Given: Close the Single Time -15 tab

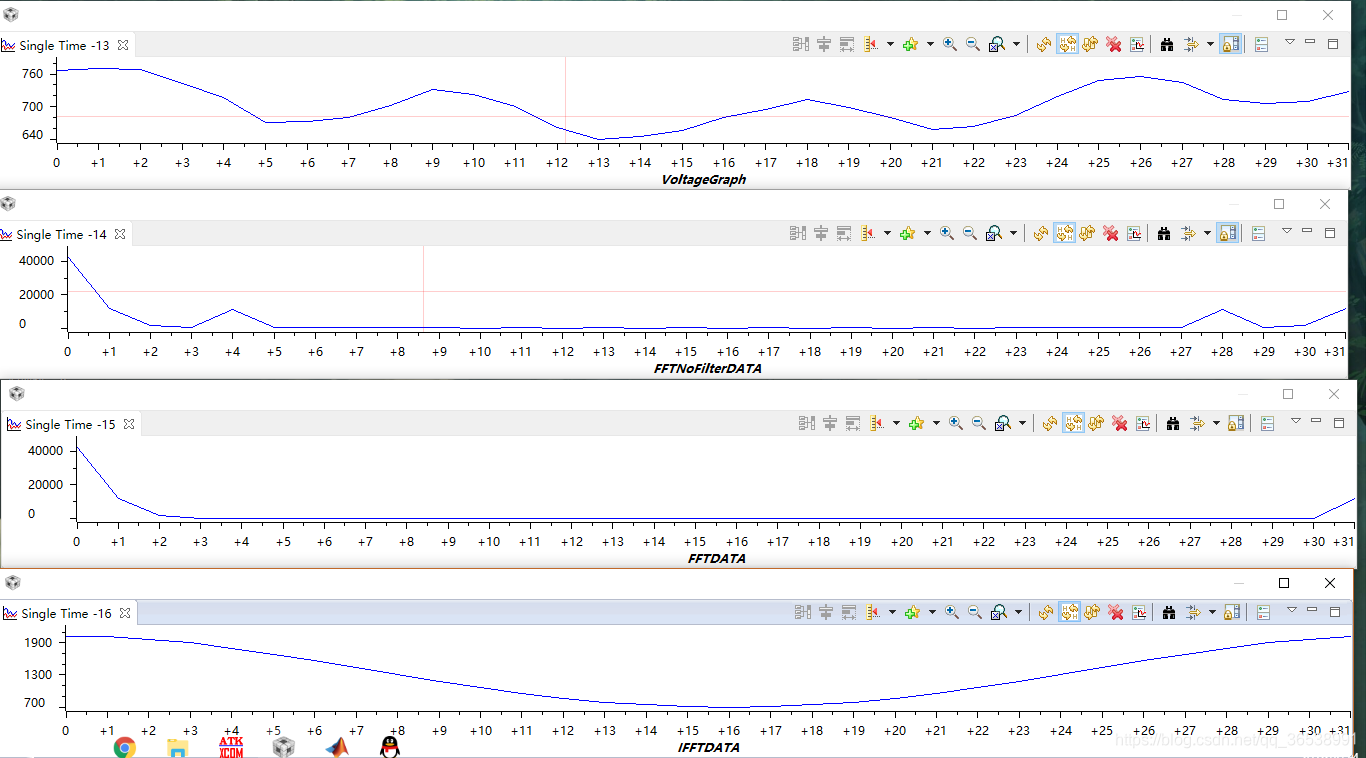Looking at the screenshot, I should pyautogui.click(x=129, y=424).
